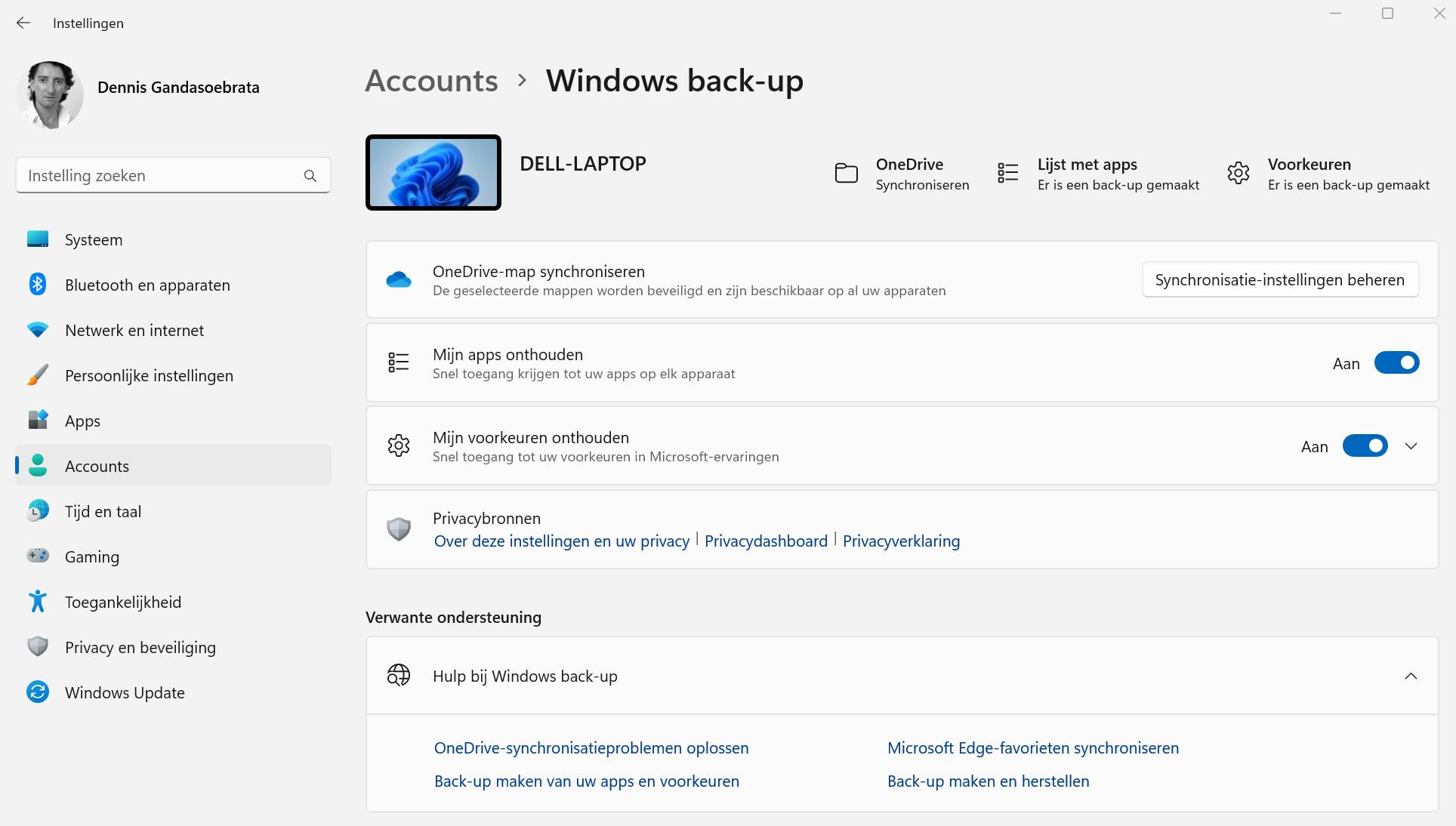Click the Privacybronnen shield icon
This screenshot has height=826, width=1456.
pyautogui.click(x=399, y=529)
